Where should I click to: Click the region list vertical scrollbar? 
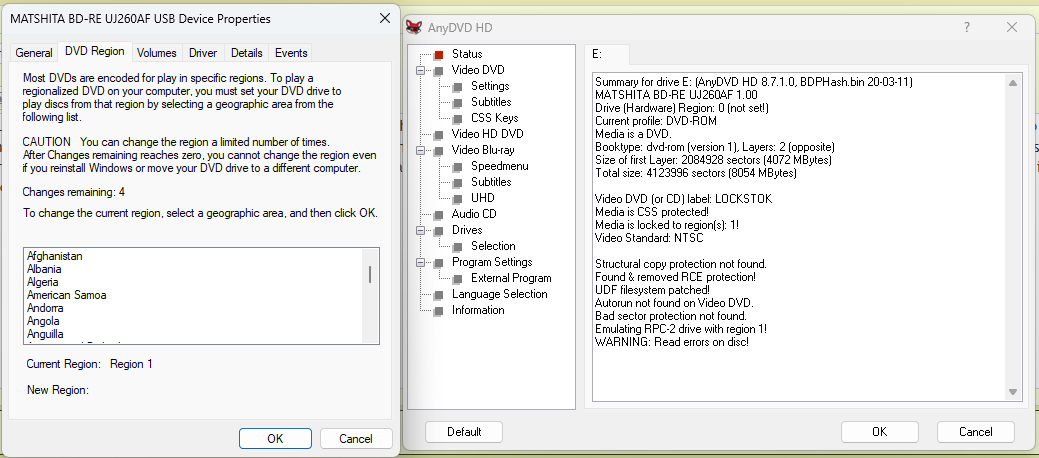[x=369, y=275]
